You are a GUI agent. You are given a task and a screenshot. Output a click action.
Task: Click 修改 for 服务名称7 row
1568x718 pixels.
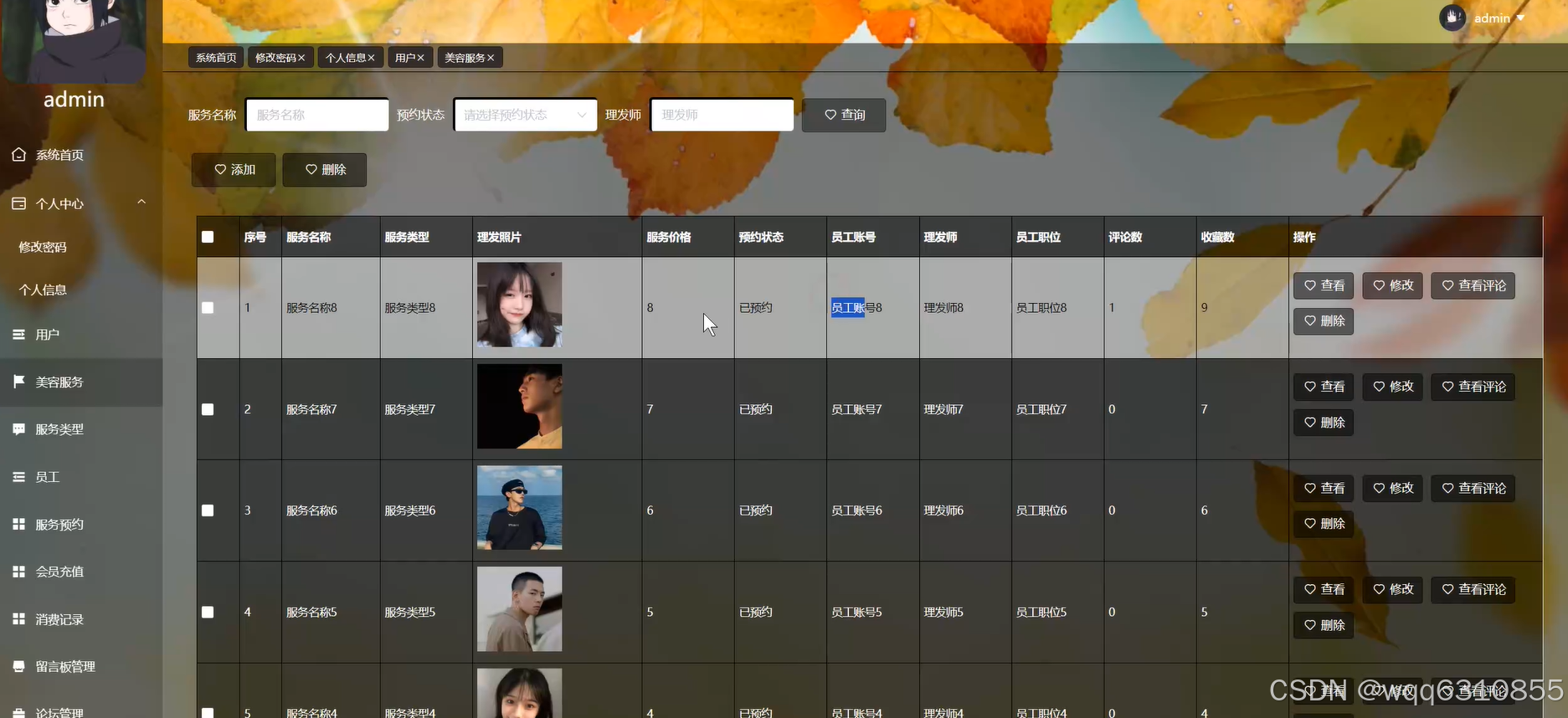coord(1392,387)
